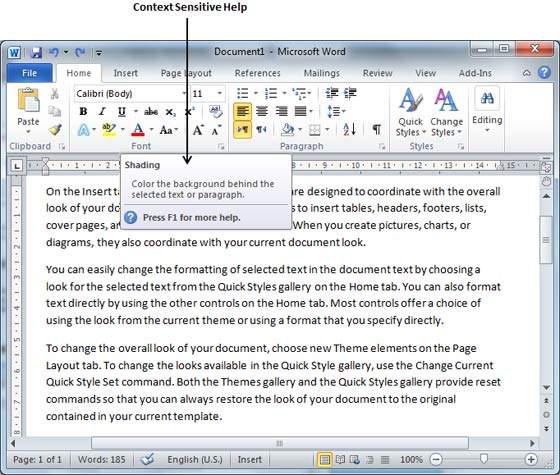Click the Save icon in Quick Access Toolbar
This screenshot has height=475, width=560.
36,53
